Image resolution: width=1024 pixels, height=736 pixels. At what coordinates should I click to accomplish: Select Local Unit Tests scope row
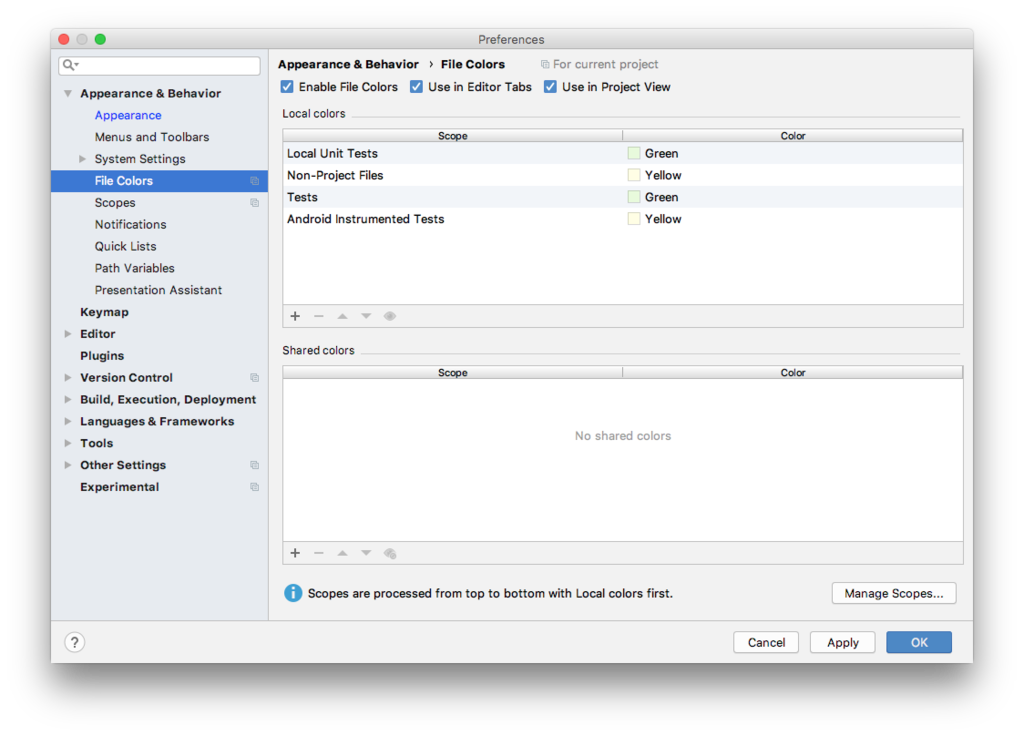pyautogui.click(x=622, y=153)
